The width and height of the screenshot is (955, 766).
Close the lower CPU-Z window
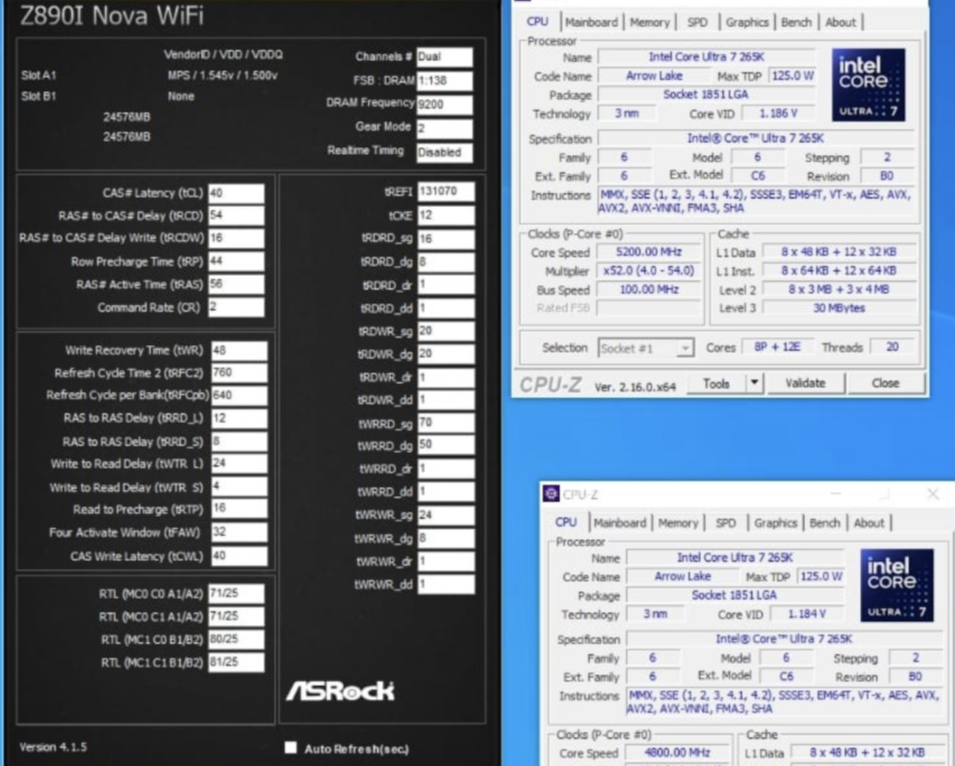932,494
